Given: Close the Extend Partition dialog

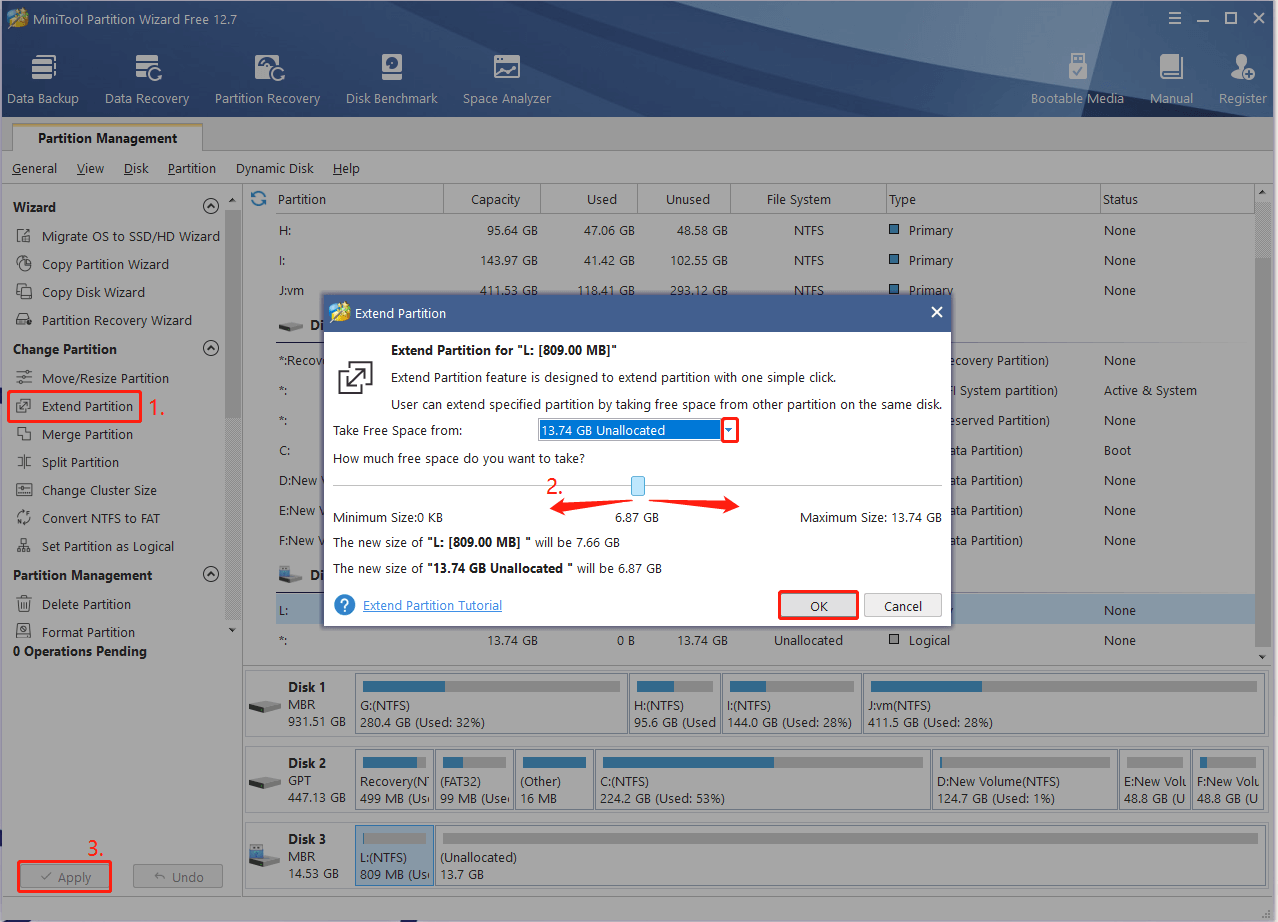Looking at the screenshot, I should [937, 312].
